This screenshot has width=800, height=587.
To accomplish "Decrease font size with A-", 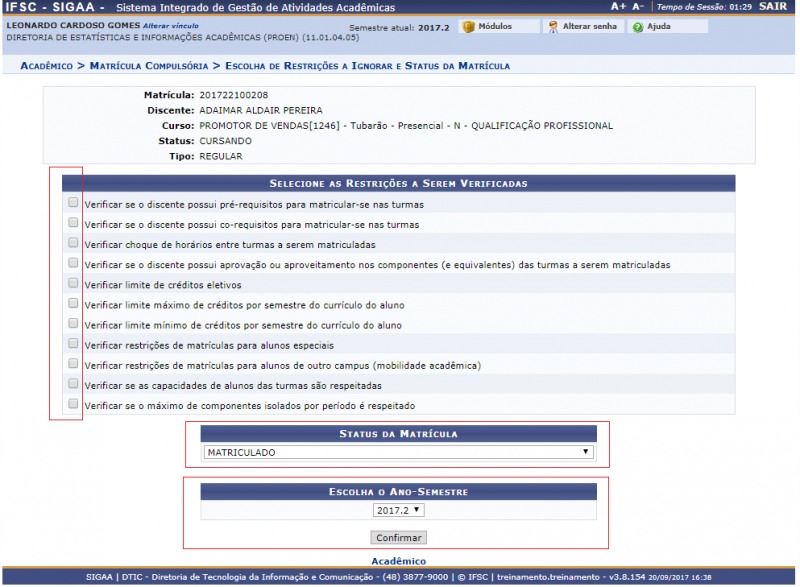I will pos(638,6).
